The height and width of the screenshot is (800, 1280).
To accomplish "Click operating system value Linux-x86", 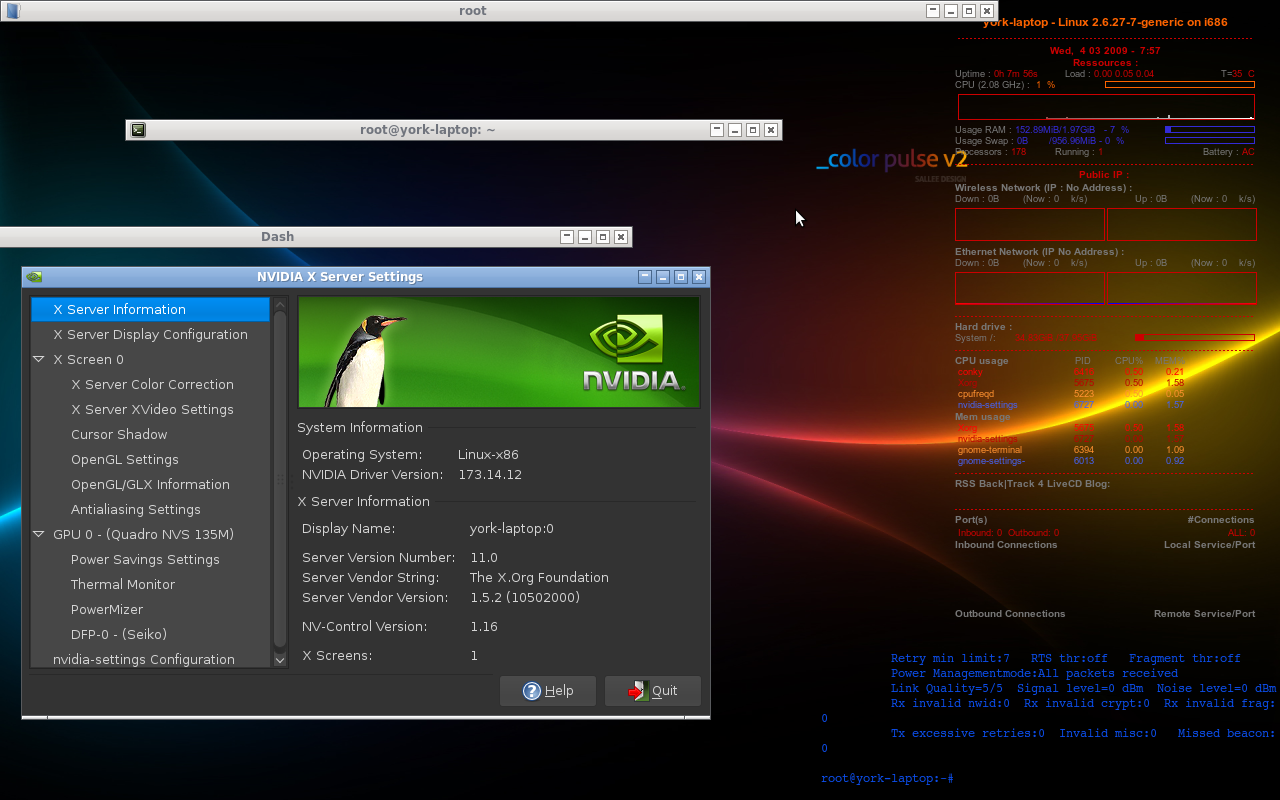I will [488, 455].
